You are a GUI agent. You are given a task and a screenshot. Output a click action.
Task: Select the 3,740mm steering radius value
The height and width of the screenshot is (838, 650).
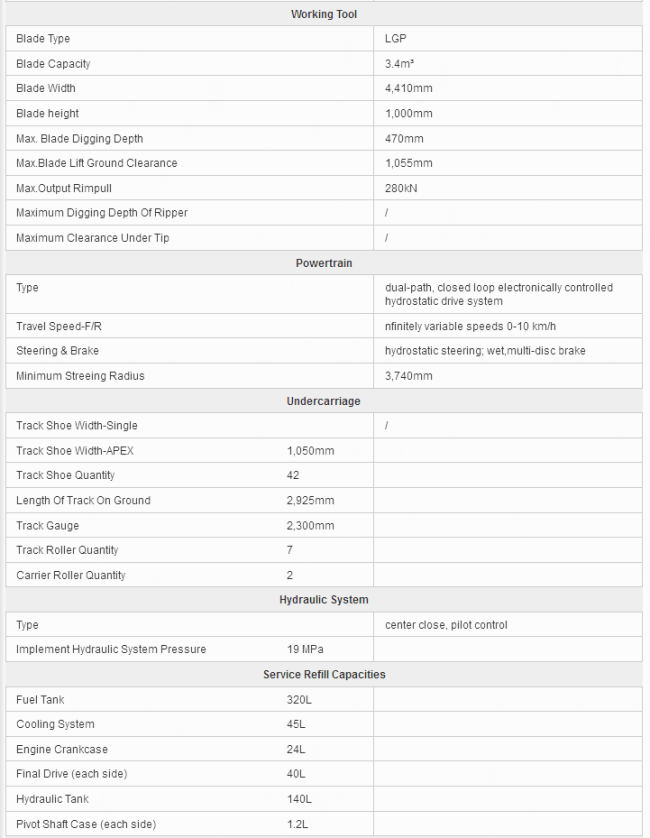pyautogui.click(x=408, y=376)
